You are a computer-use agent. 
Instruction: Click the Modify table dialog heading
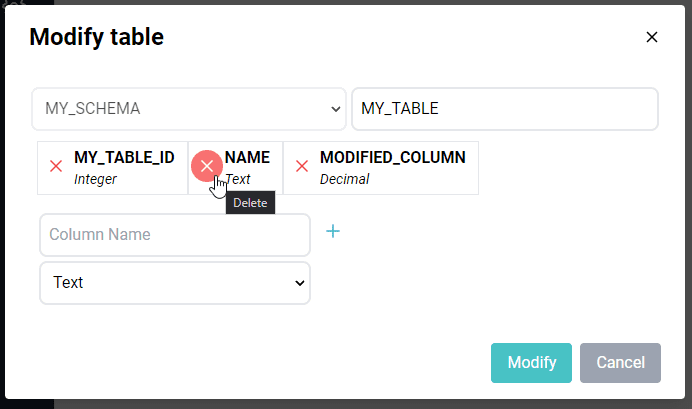pos(96,37)
